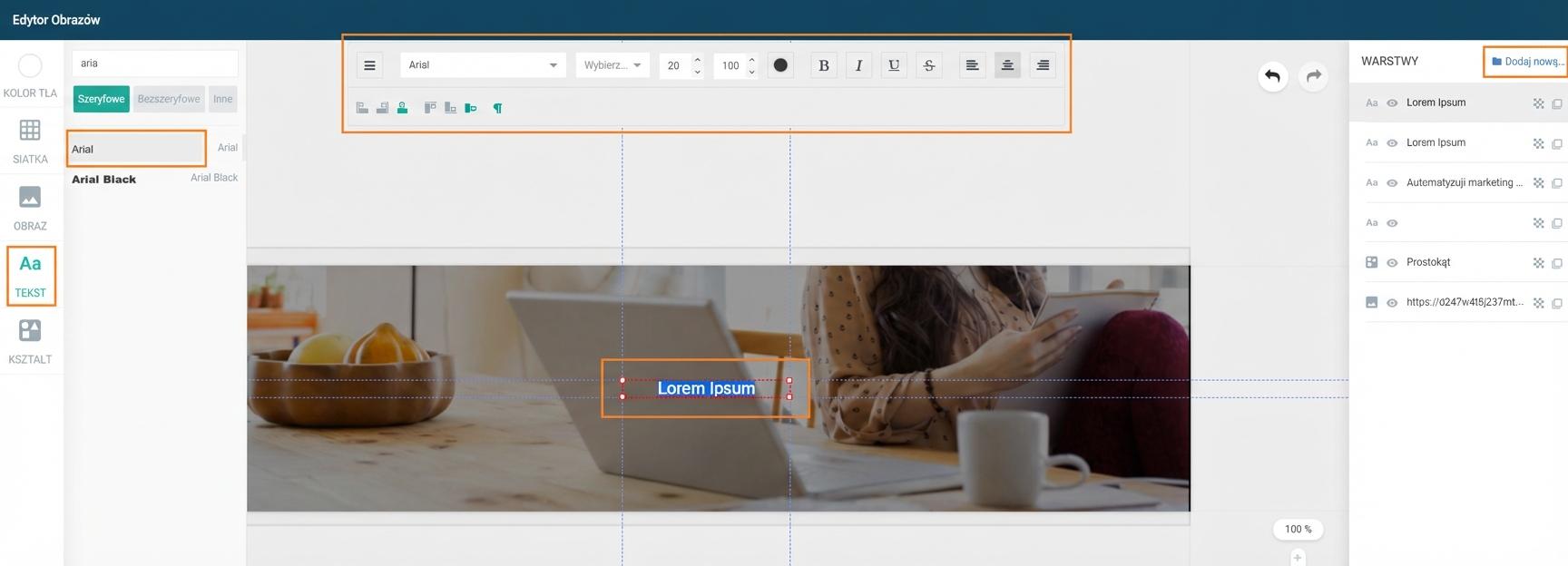Hide the unnamed text layer
This screenshot has width=1568, height=566.
1392,223
